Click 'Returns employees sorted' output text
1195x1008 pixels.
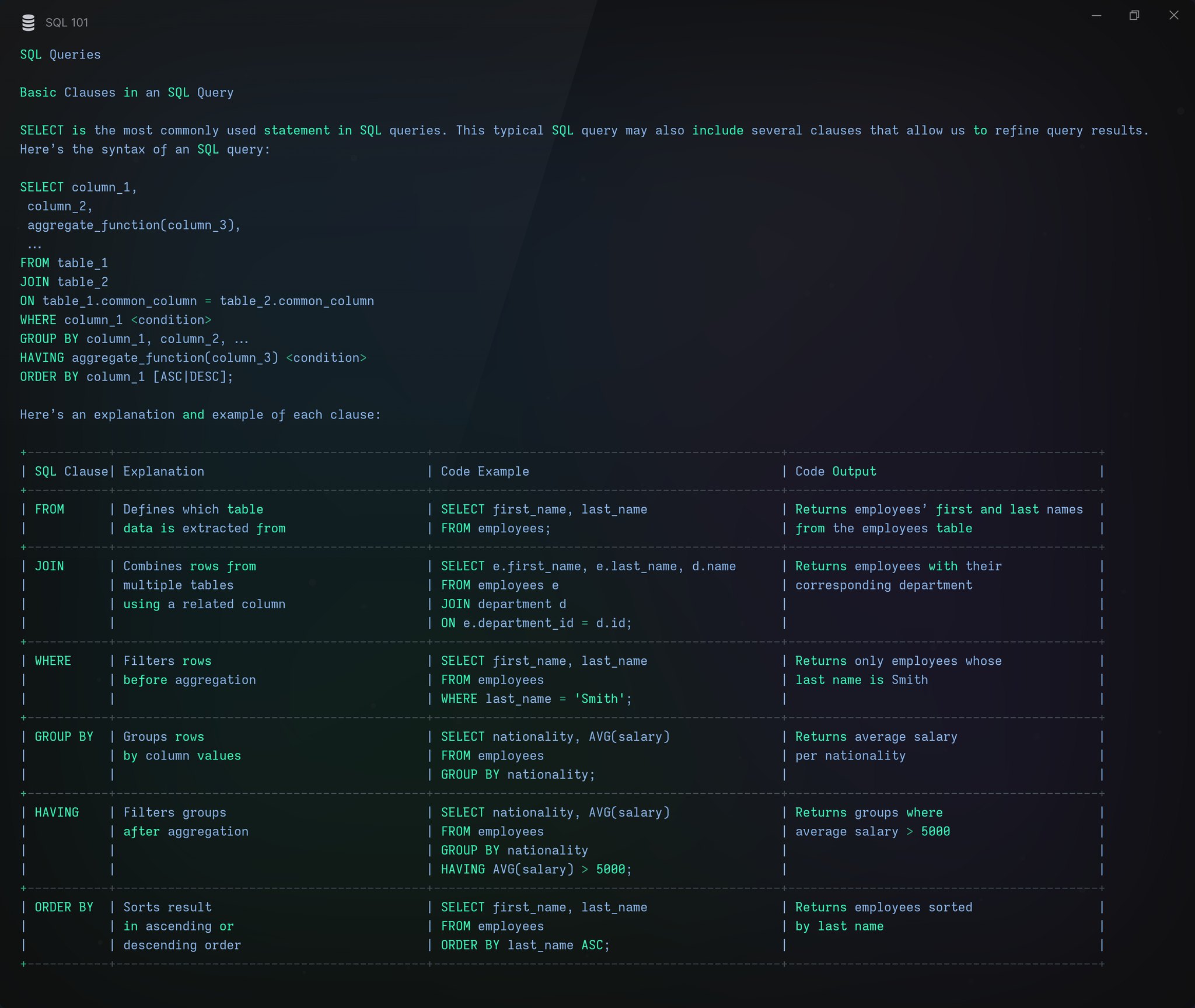884,908
